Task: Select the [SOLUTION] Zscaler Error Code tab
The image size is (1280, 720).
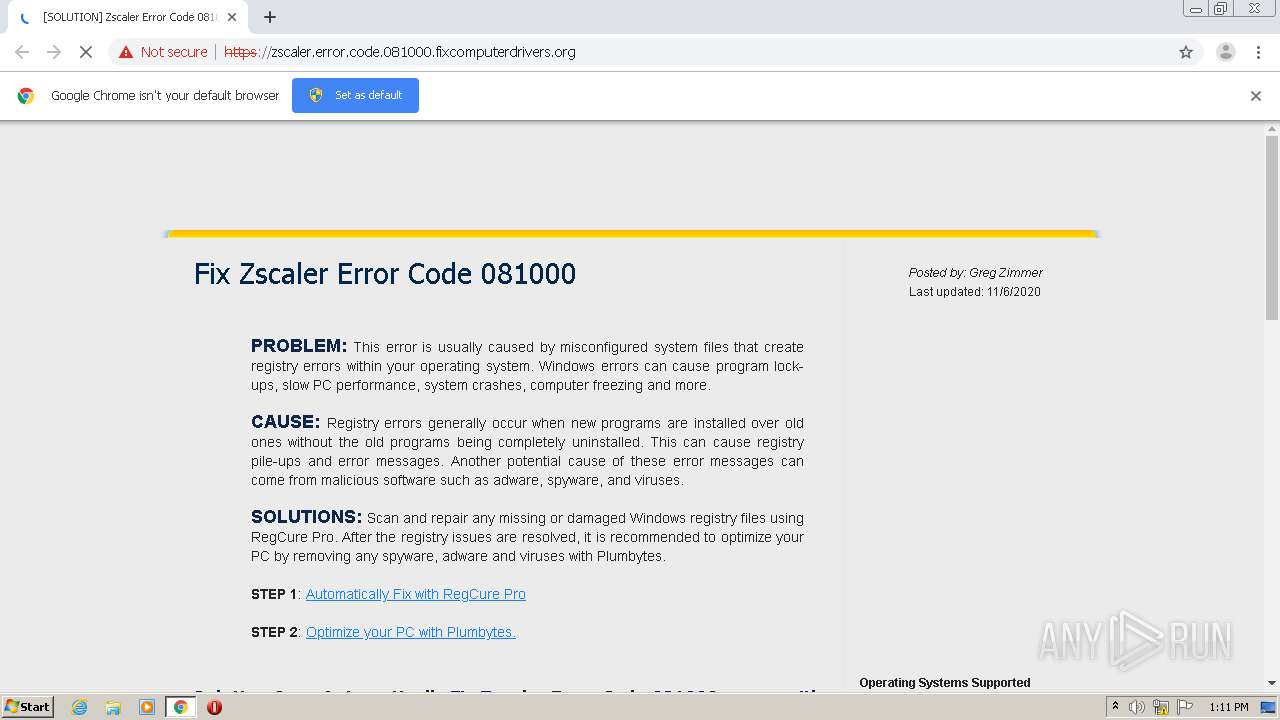Action: (x=128, y=17)
